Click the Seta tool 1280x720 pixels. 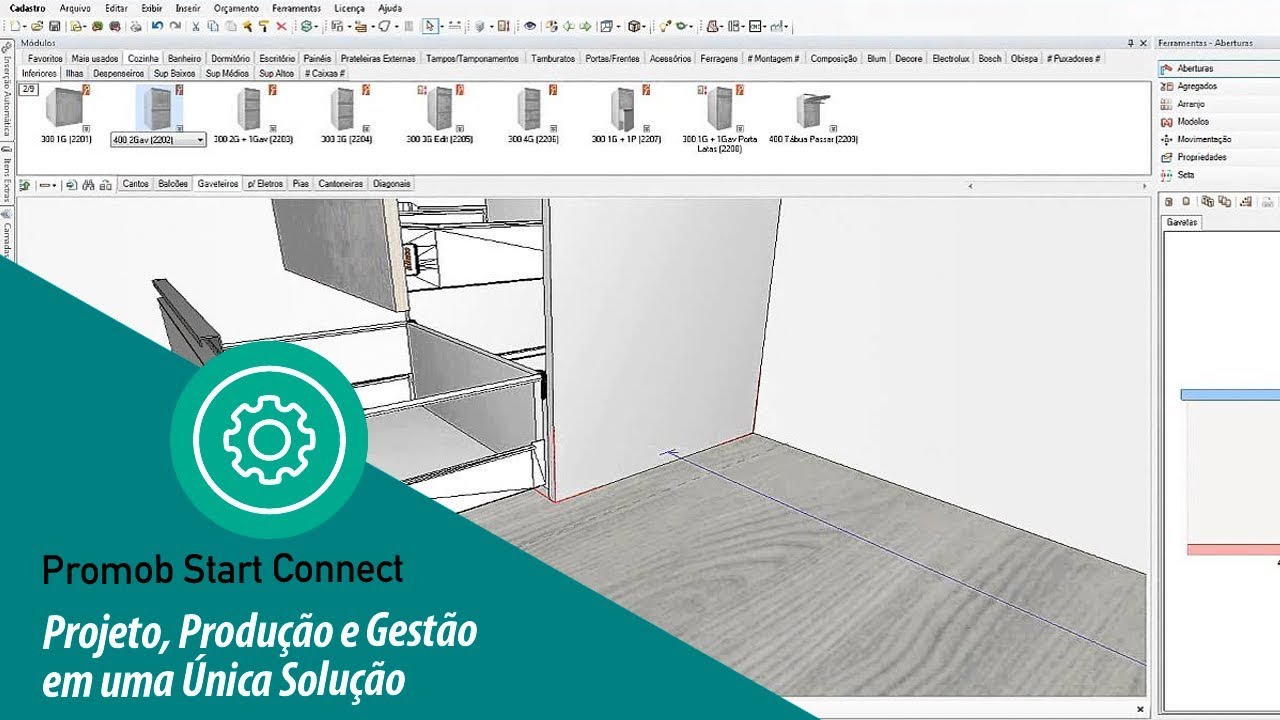tap(1218, 175)
